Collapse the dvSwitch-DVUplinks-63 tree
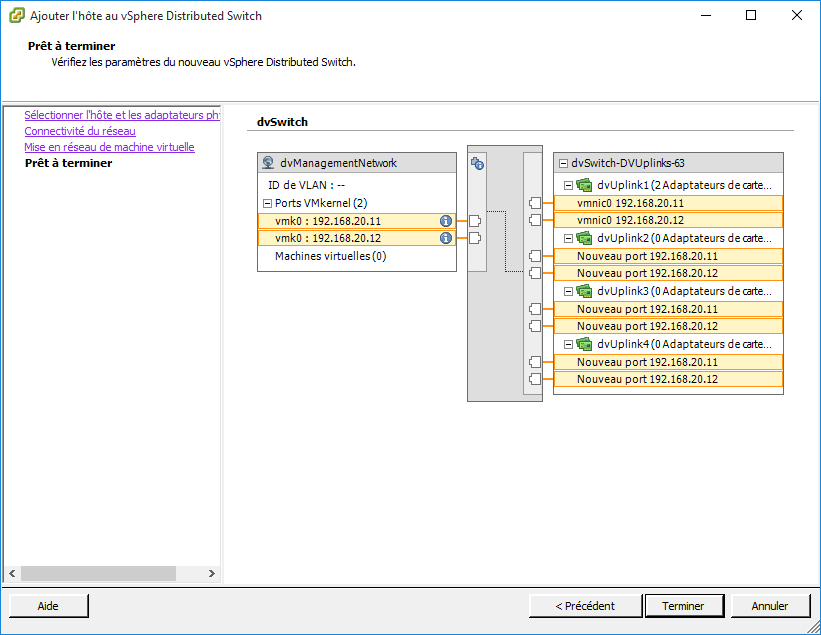821x635 pixels. click(x=563, y=163)
